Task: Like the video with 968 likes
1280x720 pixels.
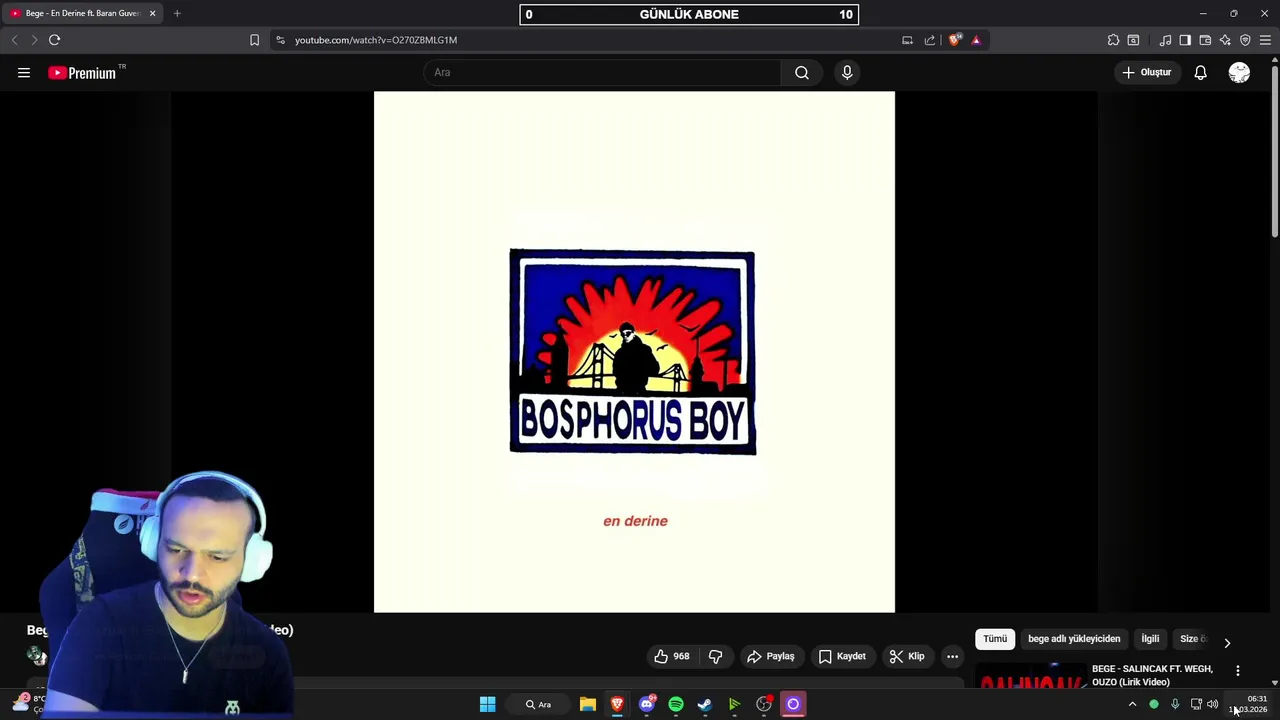Action: click(671, 656)
